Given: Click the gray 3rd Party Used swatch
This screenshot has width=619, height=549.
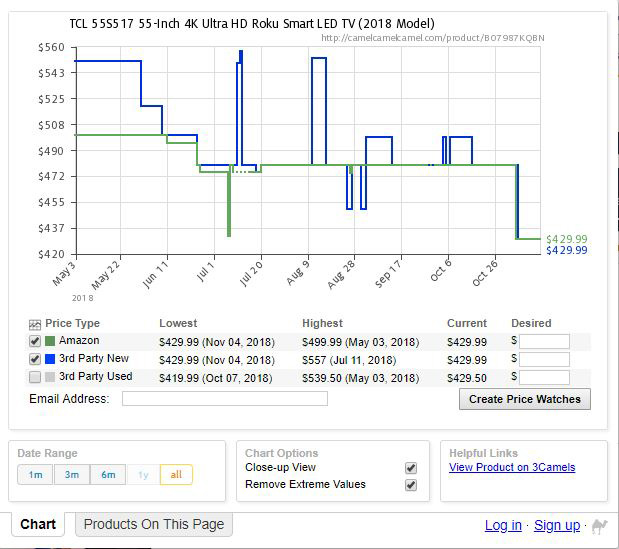Looking at the screenshot, I should (x=50, y=377).
